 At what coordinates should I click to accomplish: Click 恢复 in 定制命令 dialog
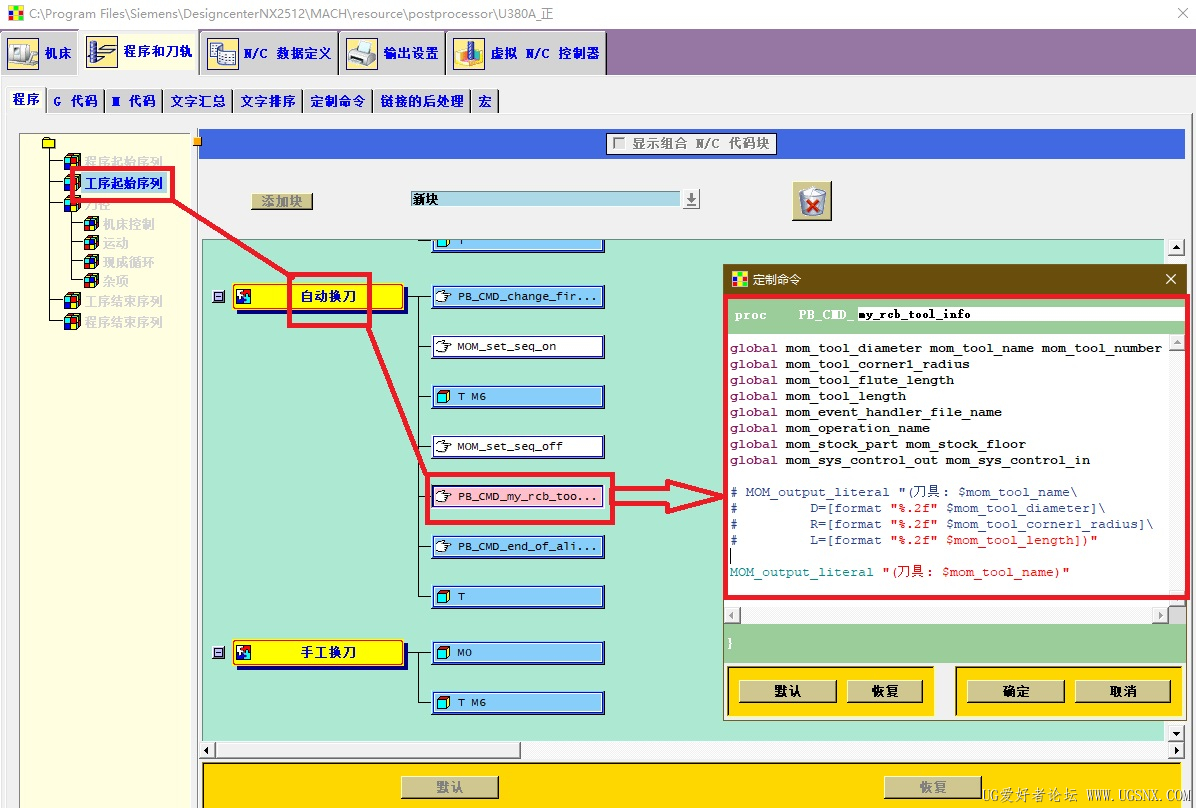(x=885, y=691)
